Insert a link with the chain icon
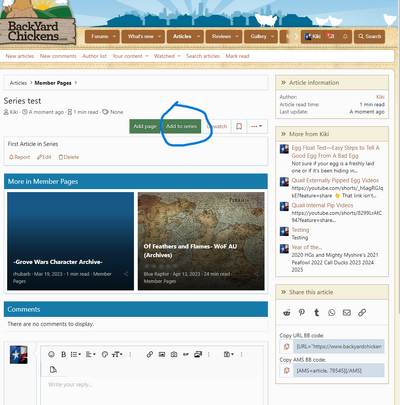400x405 pixels. click(x=150, y=354)
